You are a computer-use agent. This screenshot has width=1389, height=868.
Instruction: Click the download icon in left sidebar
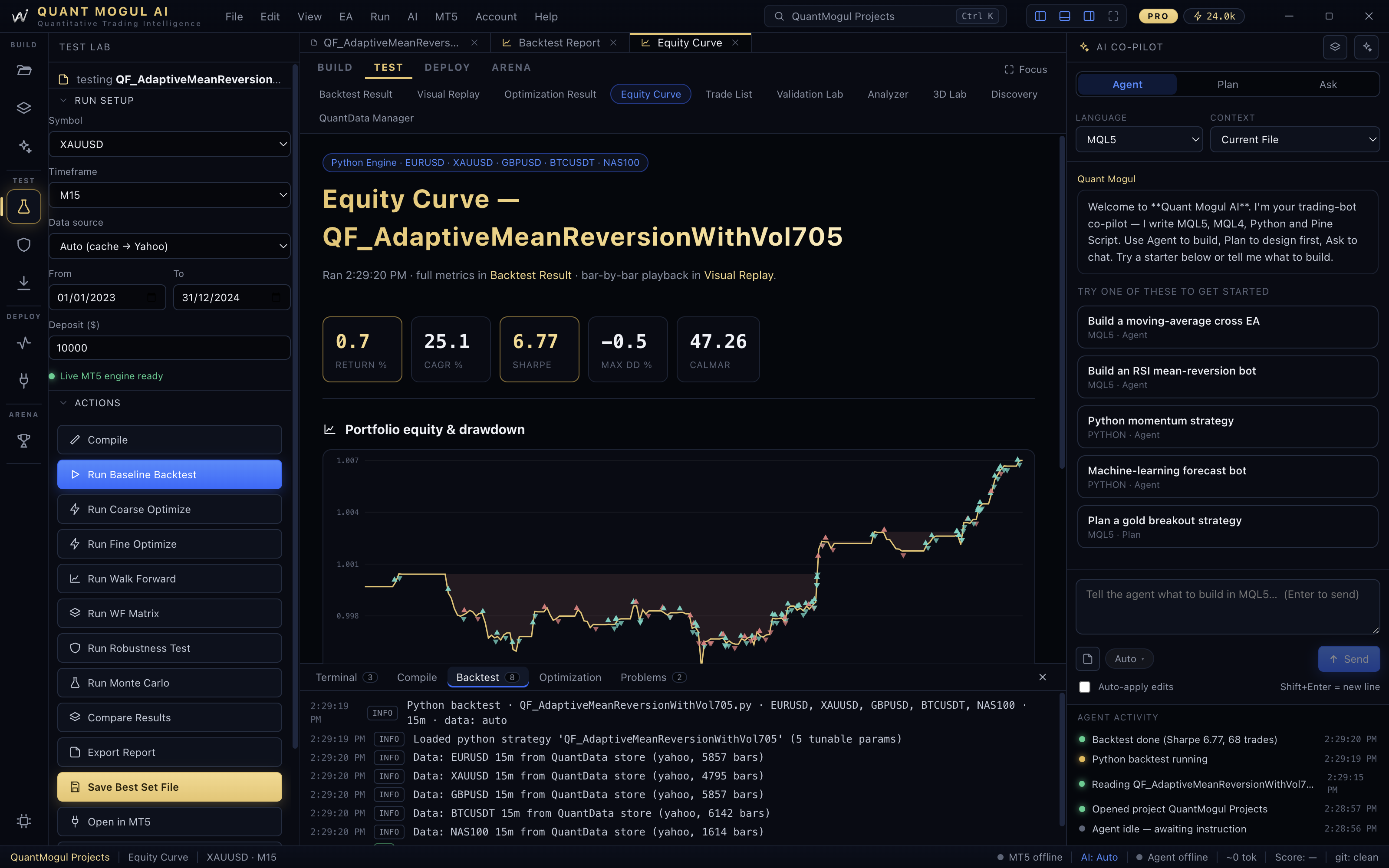[23, 283]
